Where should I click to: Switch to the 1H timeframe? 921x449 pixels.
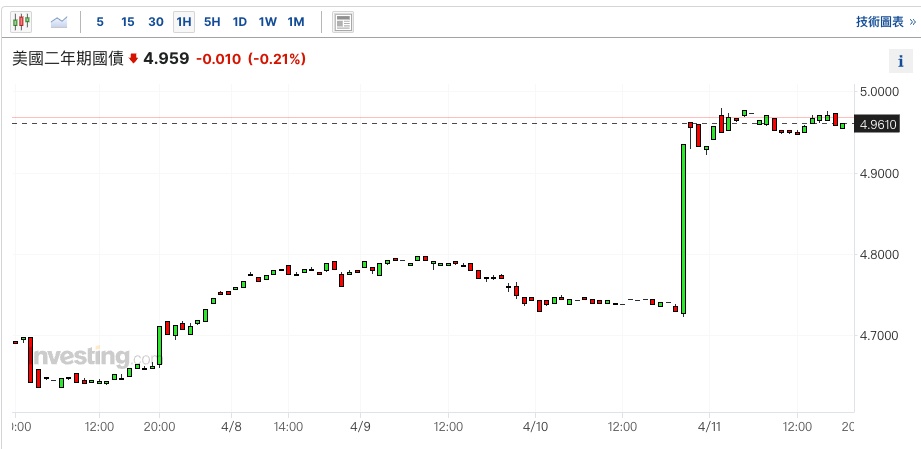pos(183,21)
